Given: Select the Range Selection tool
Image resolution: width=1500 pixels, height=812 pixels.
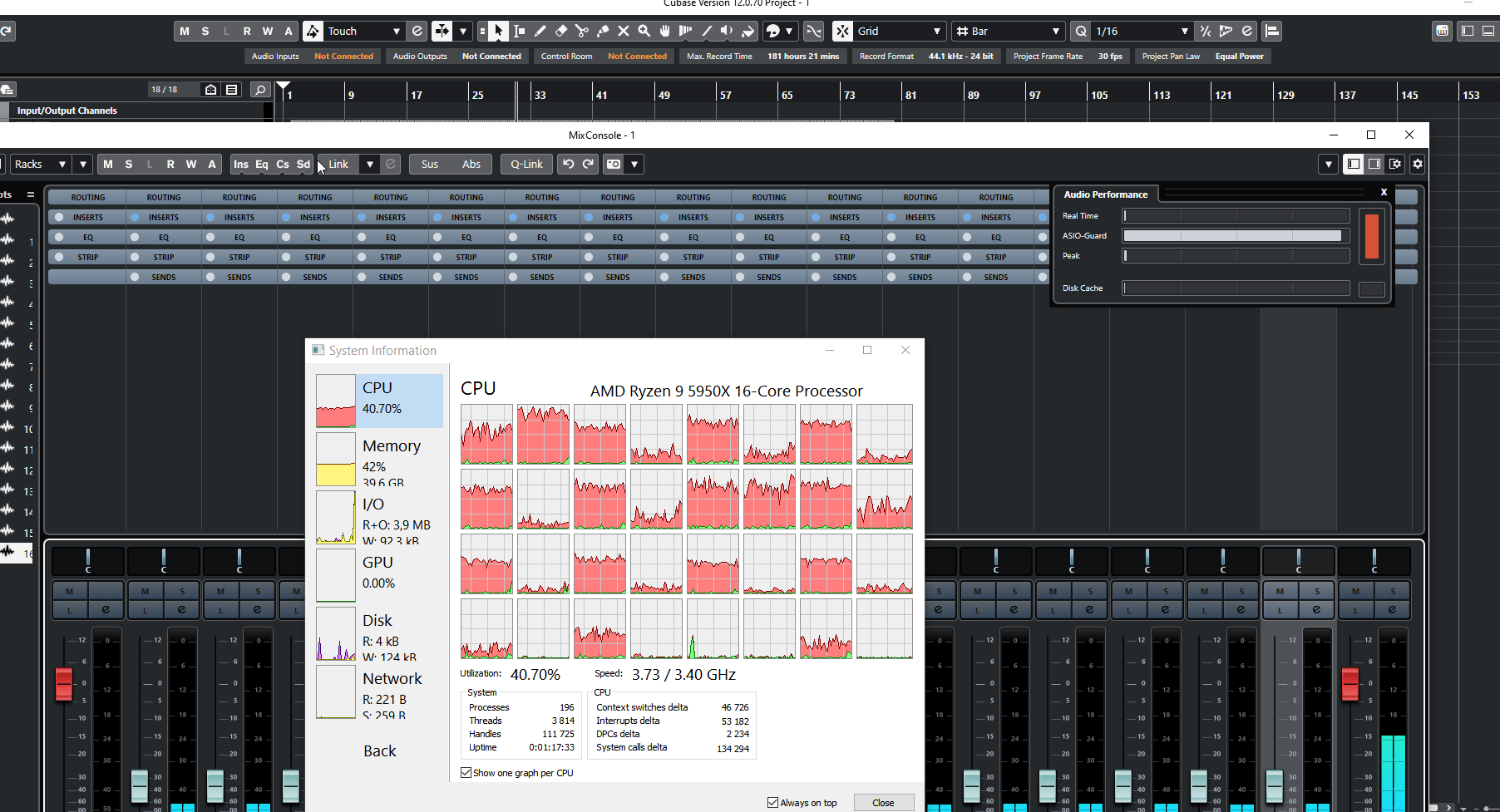Looking at the screenshot, I should 520,32.
